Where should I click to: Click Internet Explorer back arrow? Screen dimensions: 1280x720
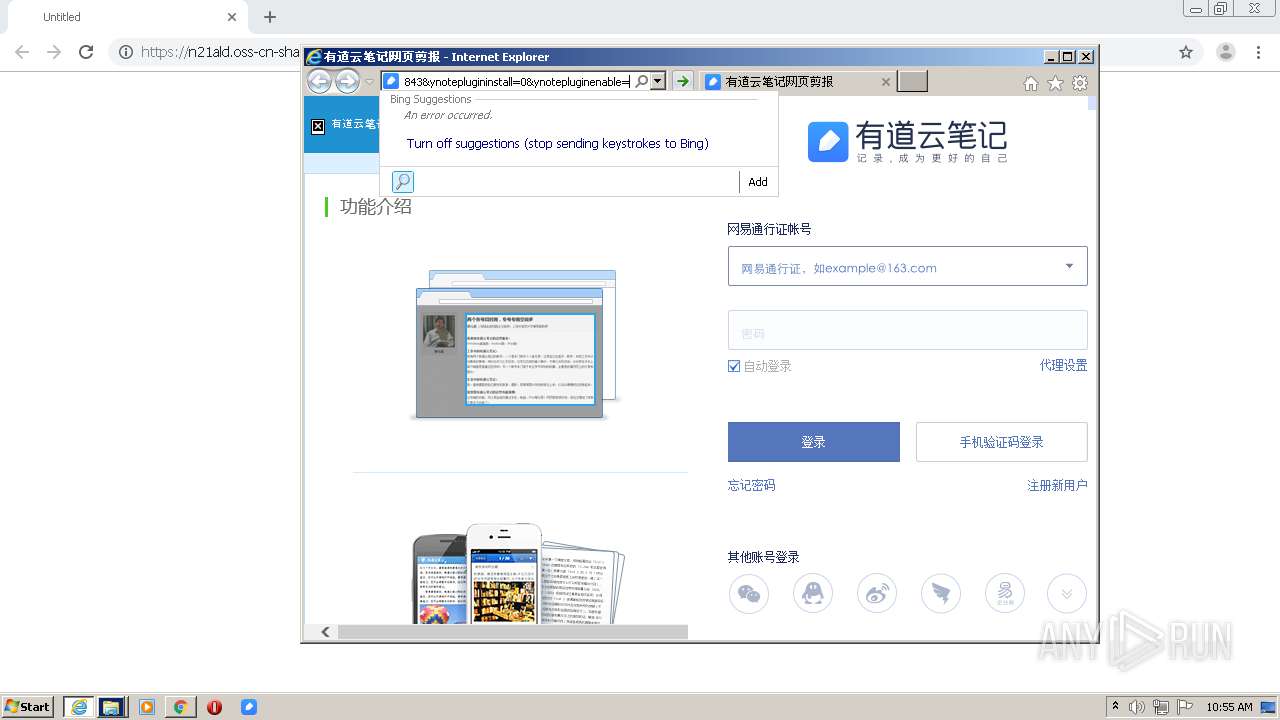(319, 82)
